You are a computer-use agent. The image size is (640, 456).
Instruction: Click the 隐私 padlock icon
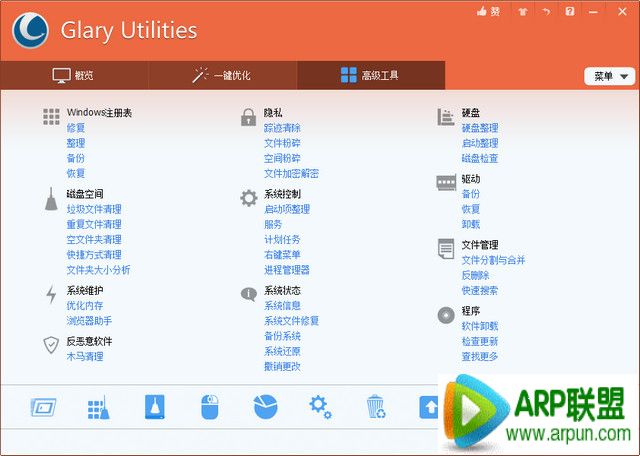[x=248, y=117]
